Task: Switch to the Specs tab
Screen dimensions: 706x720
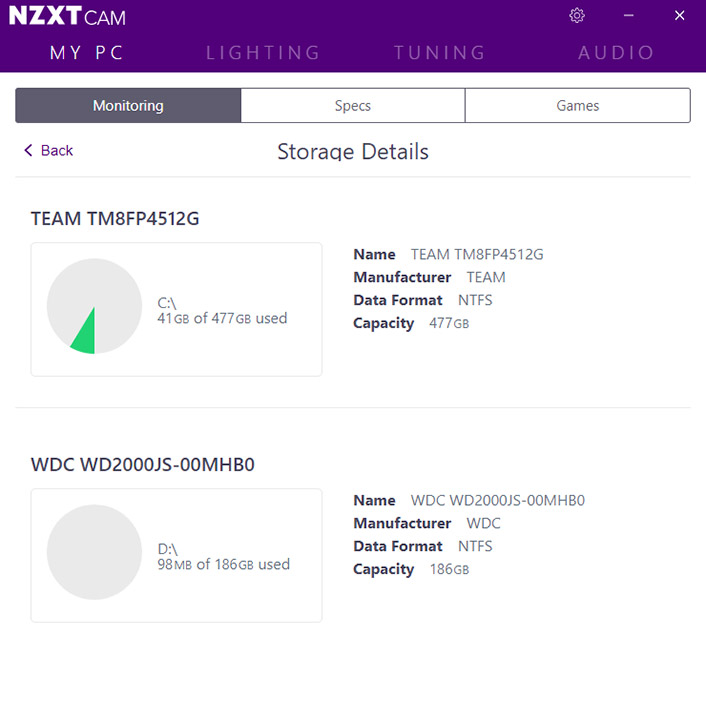Action: [353, 105]
